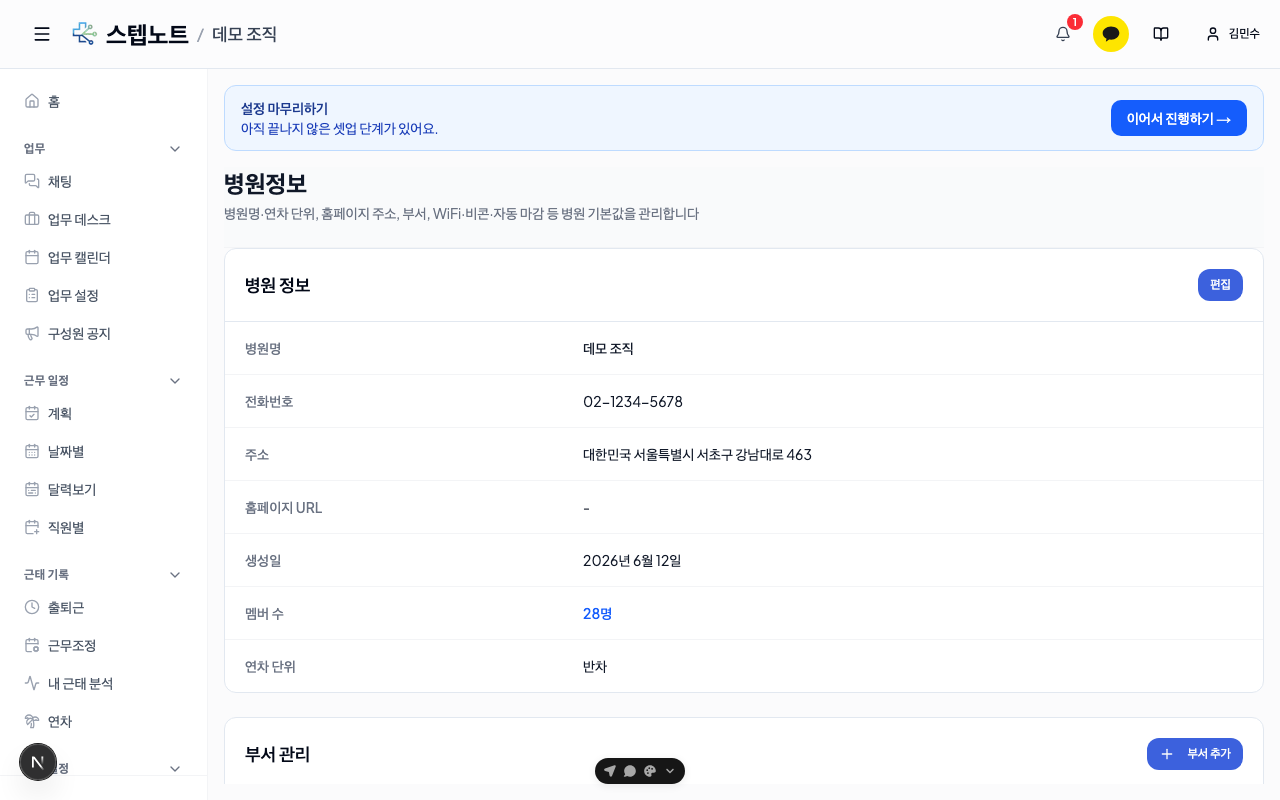Open 달력보기 in the sidebar
Viewport: 1280px width, 800px height.
(x=104, y=489)
